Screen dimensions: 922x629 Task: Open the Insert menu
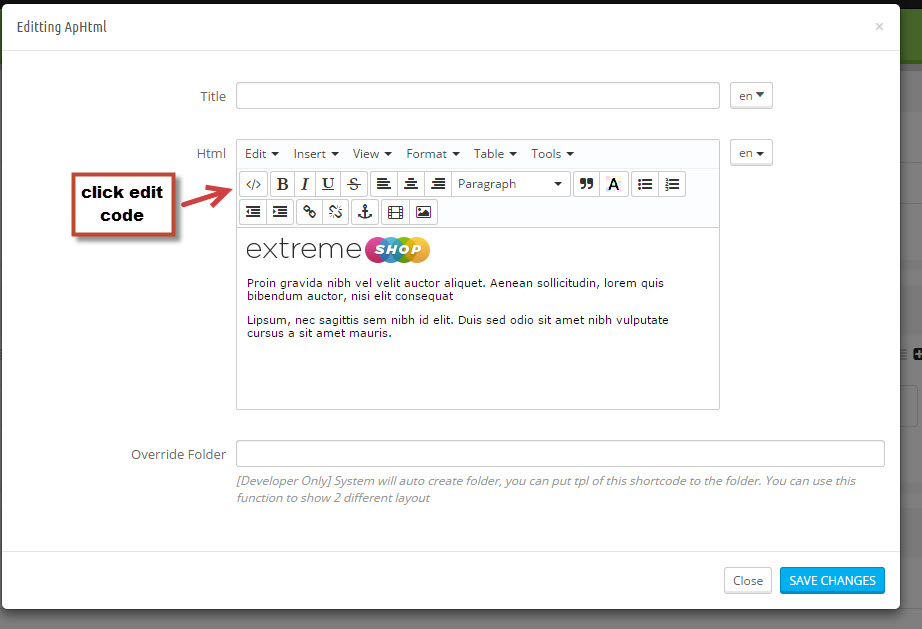[x=316, y=154]
